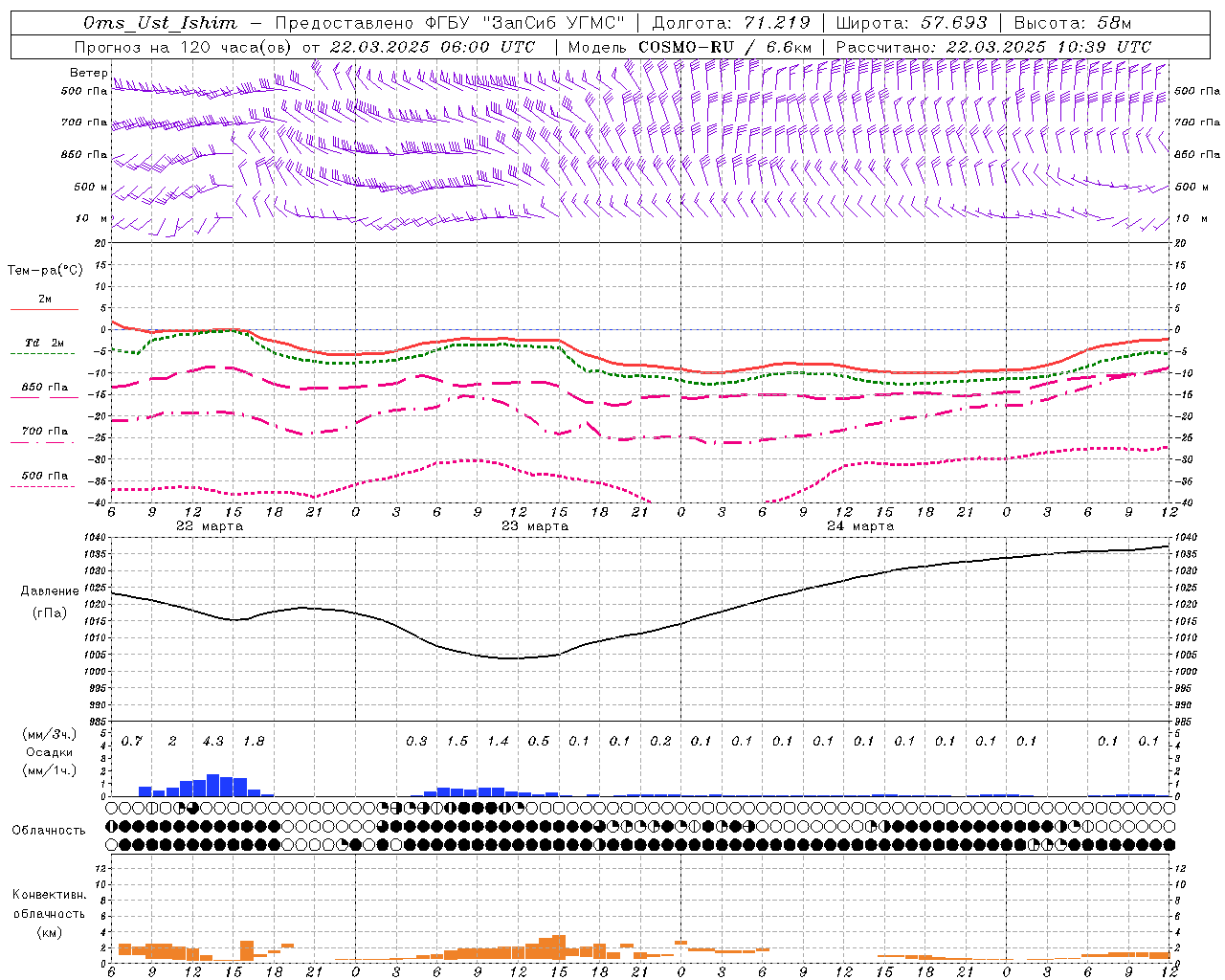Click the 23 марта date label

point(535,526)
